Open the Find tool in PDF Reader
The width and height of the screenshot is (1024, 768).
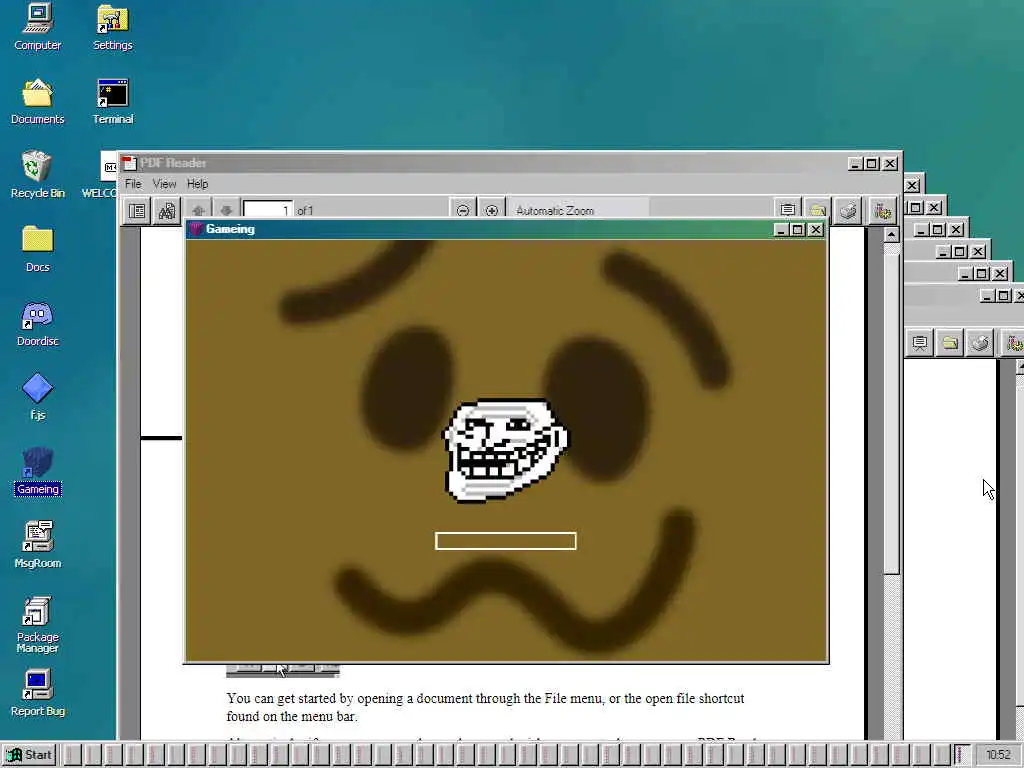(x=167, y=211)
